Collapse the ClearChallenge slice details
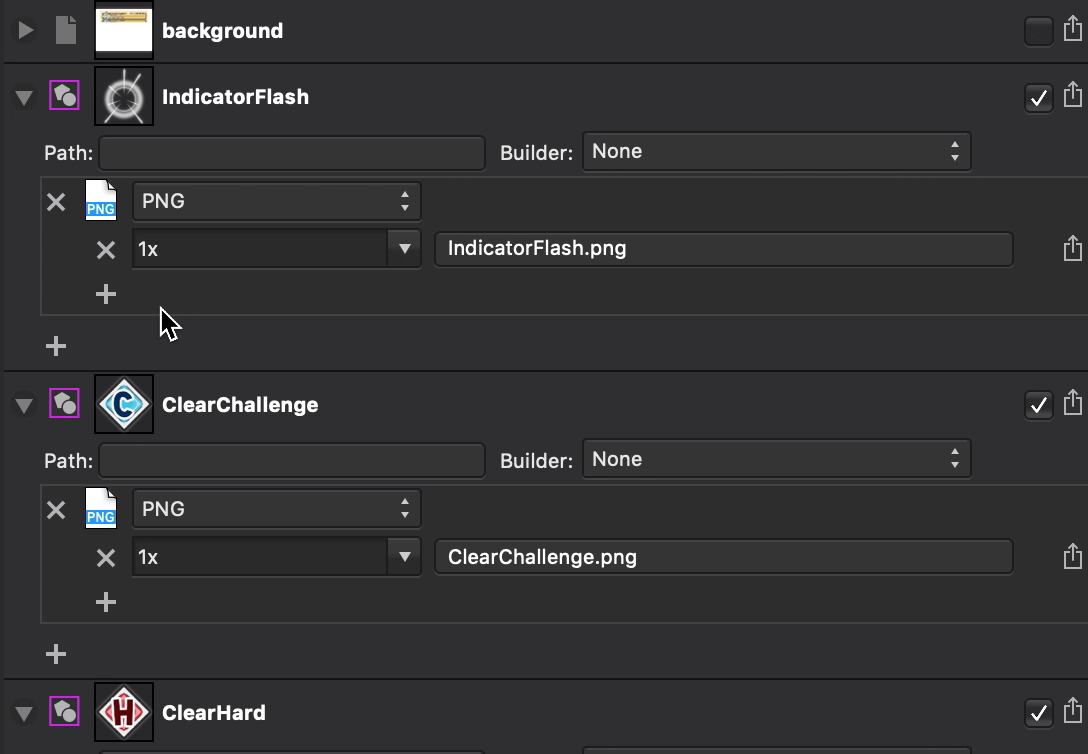 pyautogui.click(x=24, y=405)
